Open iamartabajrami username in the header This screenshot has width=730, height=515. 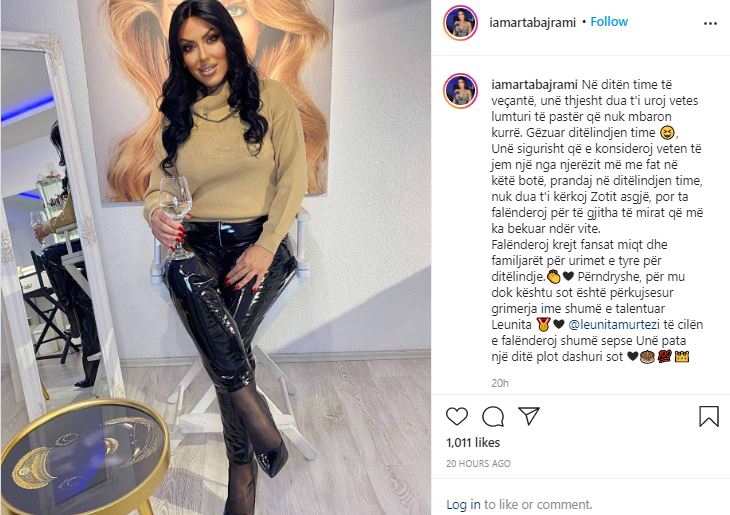[x=533, y=23]
